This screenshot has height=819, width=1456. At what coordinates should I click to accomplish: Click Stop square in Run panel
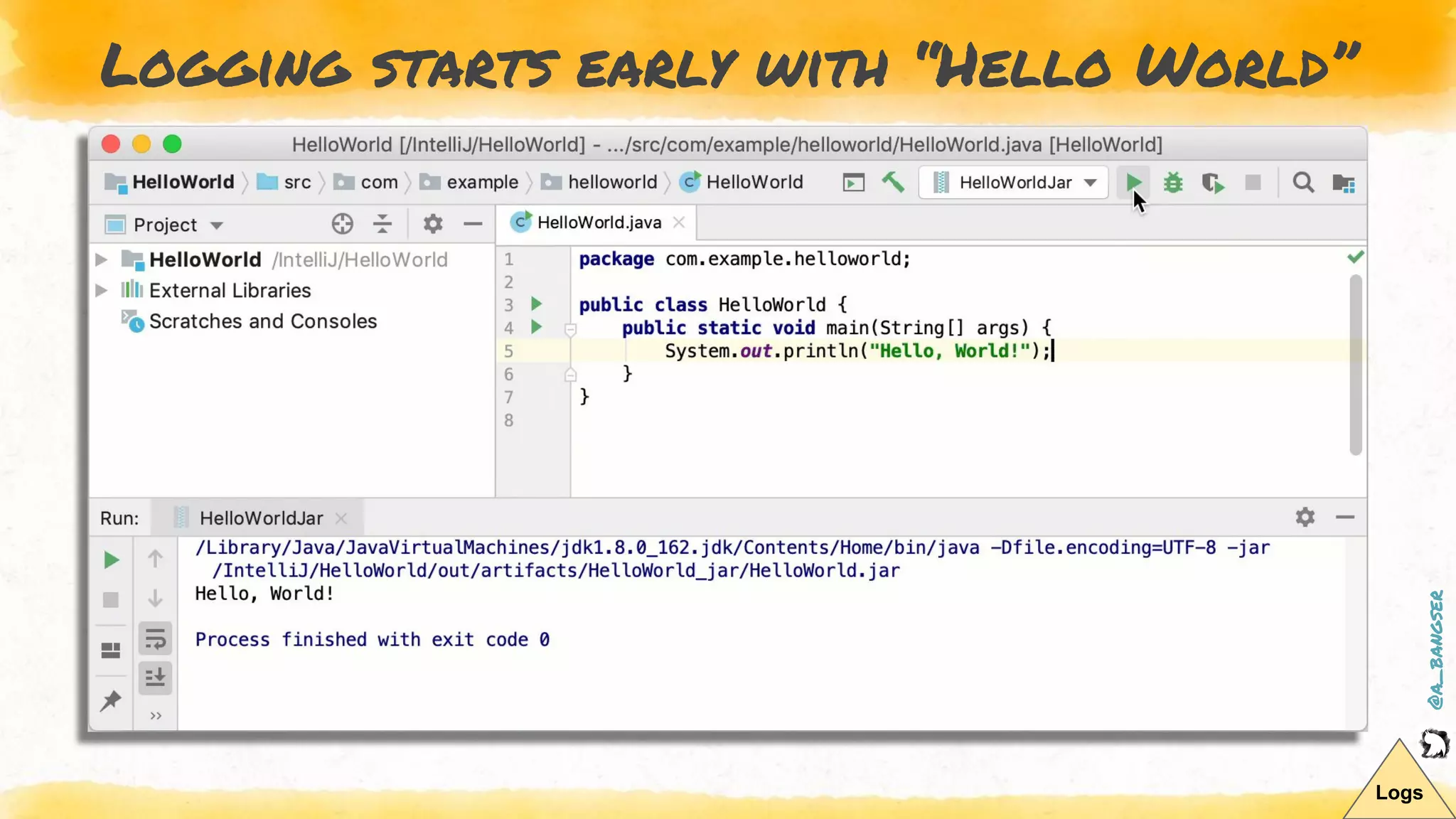(111, 600)
